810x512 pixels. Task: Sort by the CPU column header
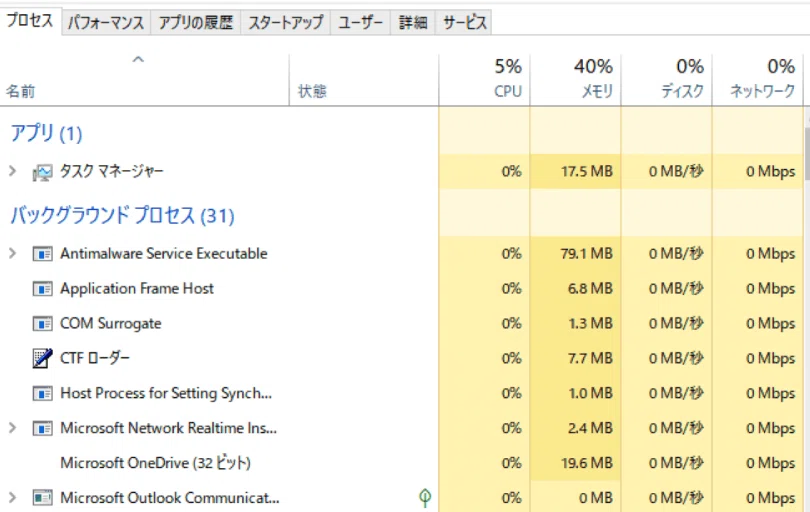[x=485, y=80]
